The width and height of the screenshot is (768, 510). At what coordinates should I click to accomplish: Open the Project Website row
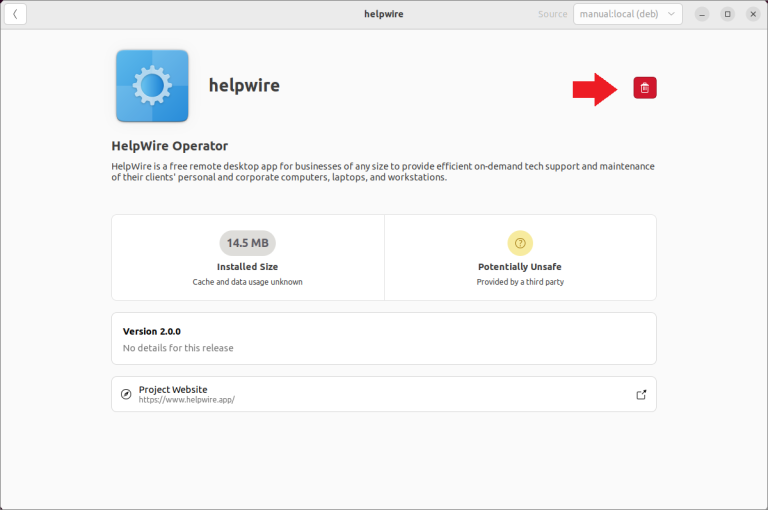point(384,394)
